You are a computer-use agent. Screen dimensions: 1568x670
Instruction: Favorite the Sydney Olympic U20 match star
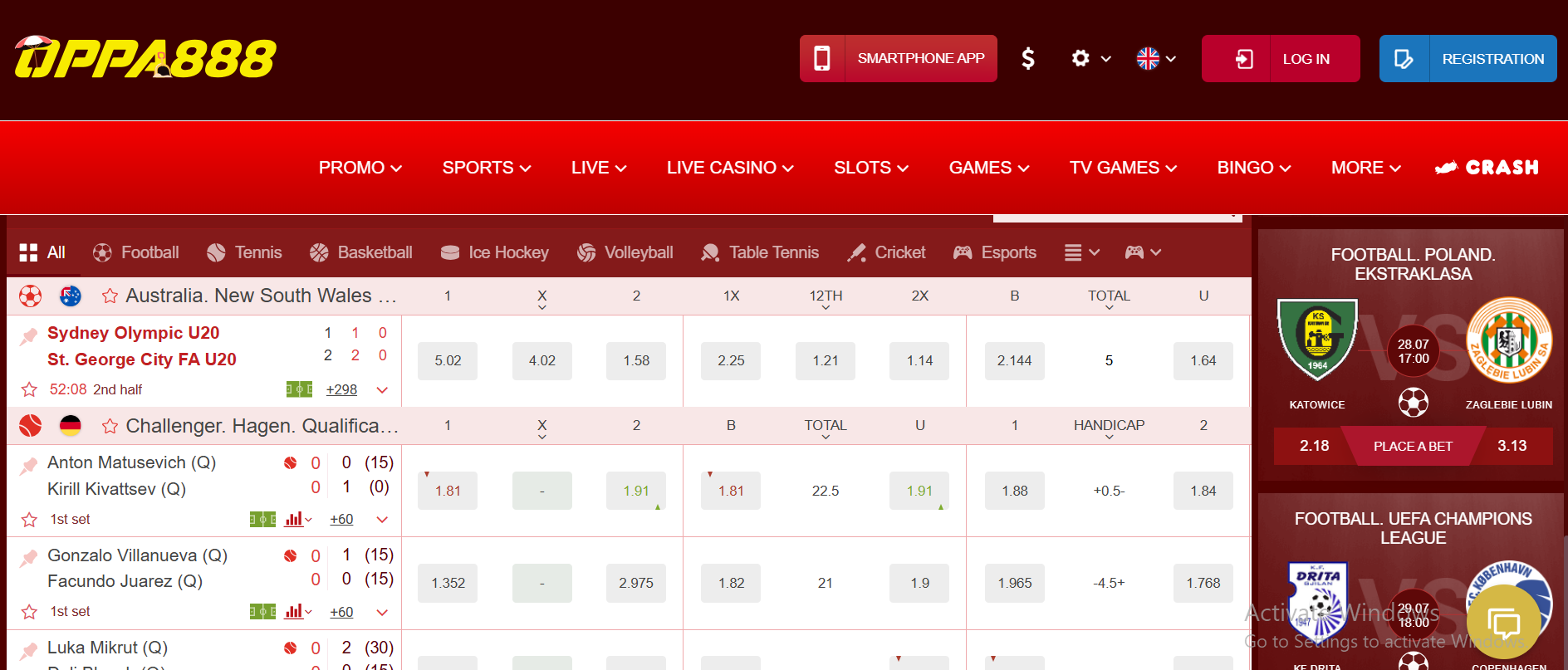29,389
